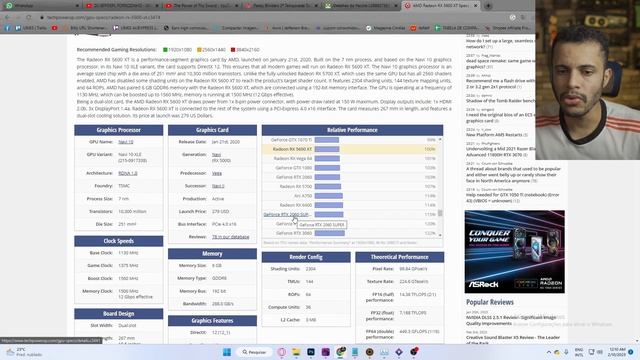Open the taskbar clock and date
640x360 pixels.
click(x=616, y=352)
